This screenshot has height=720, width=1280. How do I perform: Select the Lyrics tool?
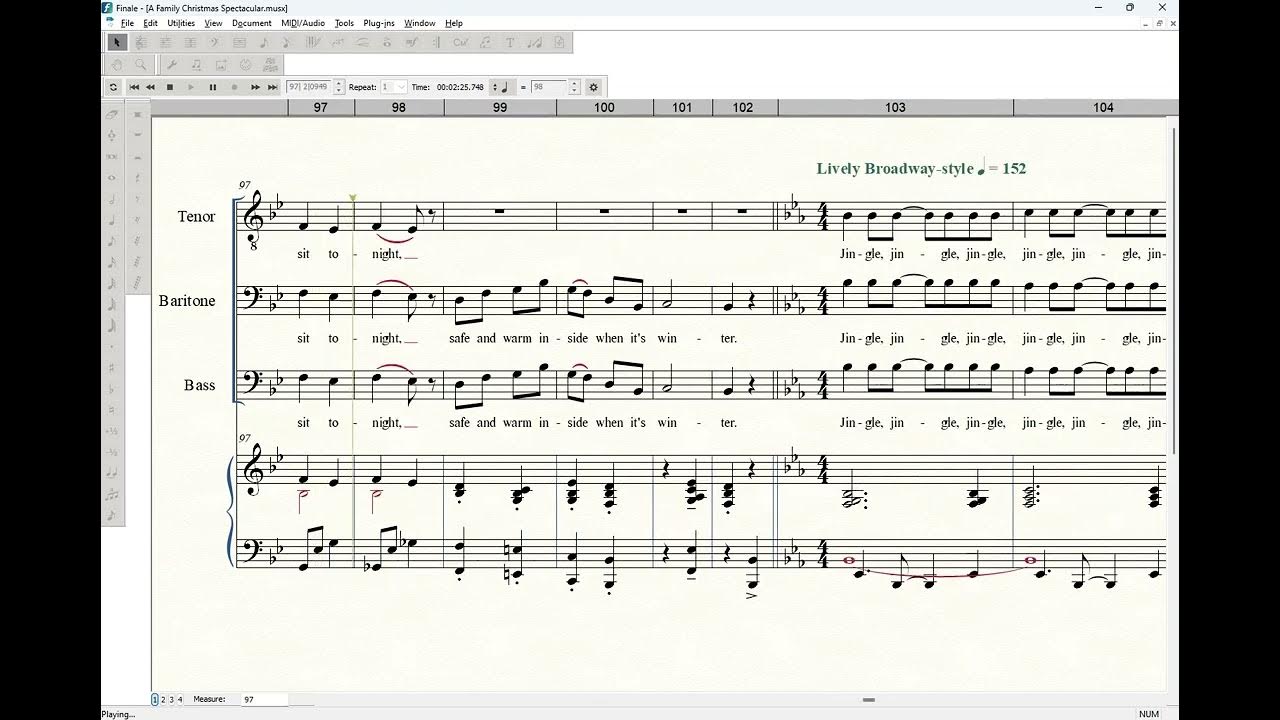tap(484, 43)
